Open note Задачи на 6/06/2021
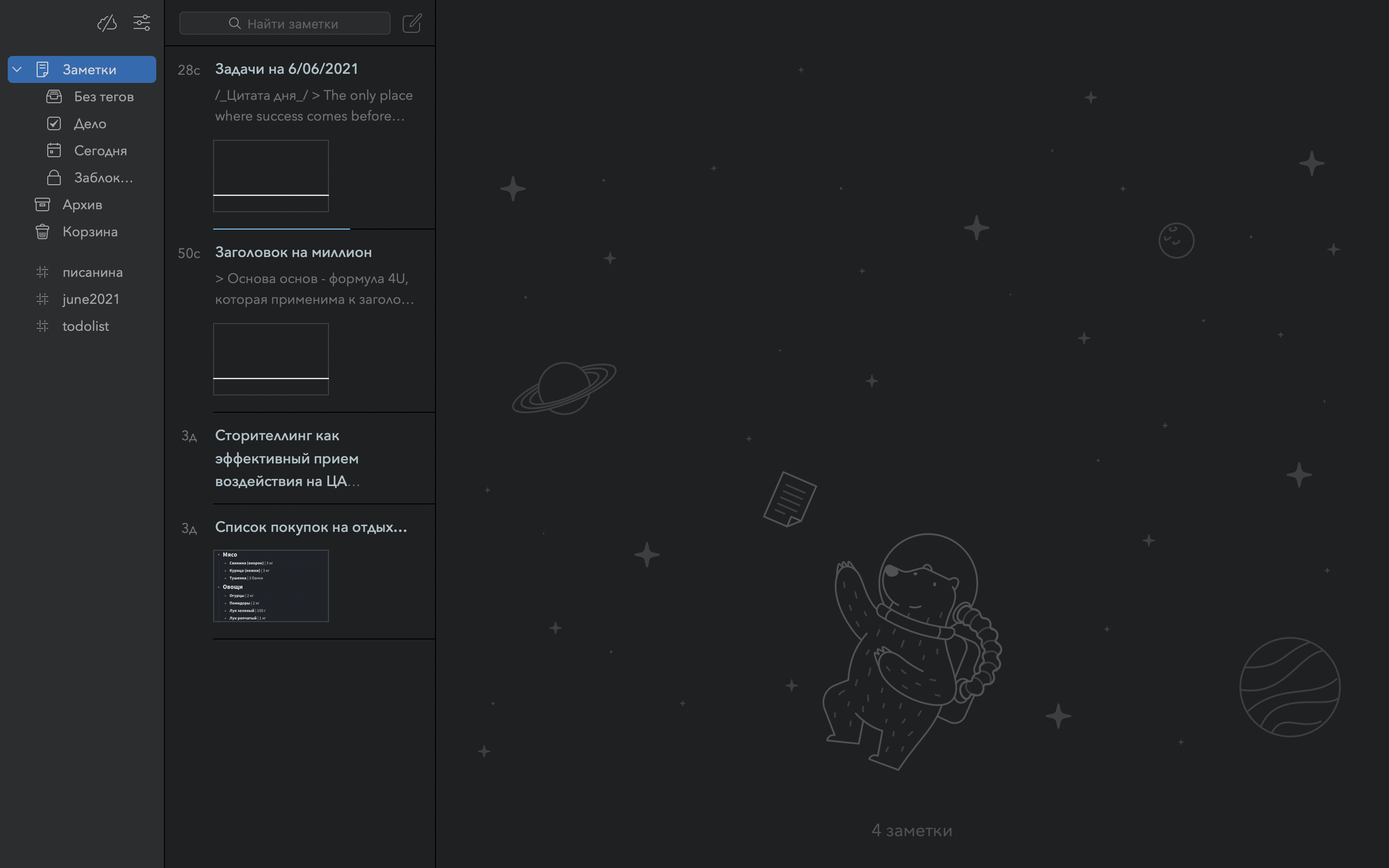 tap(286, 69)
